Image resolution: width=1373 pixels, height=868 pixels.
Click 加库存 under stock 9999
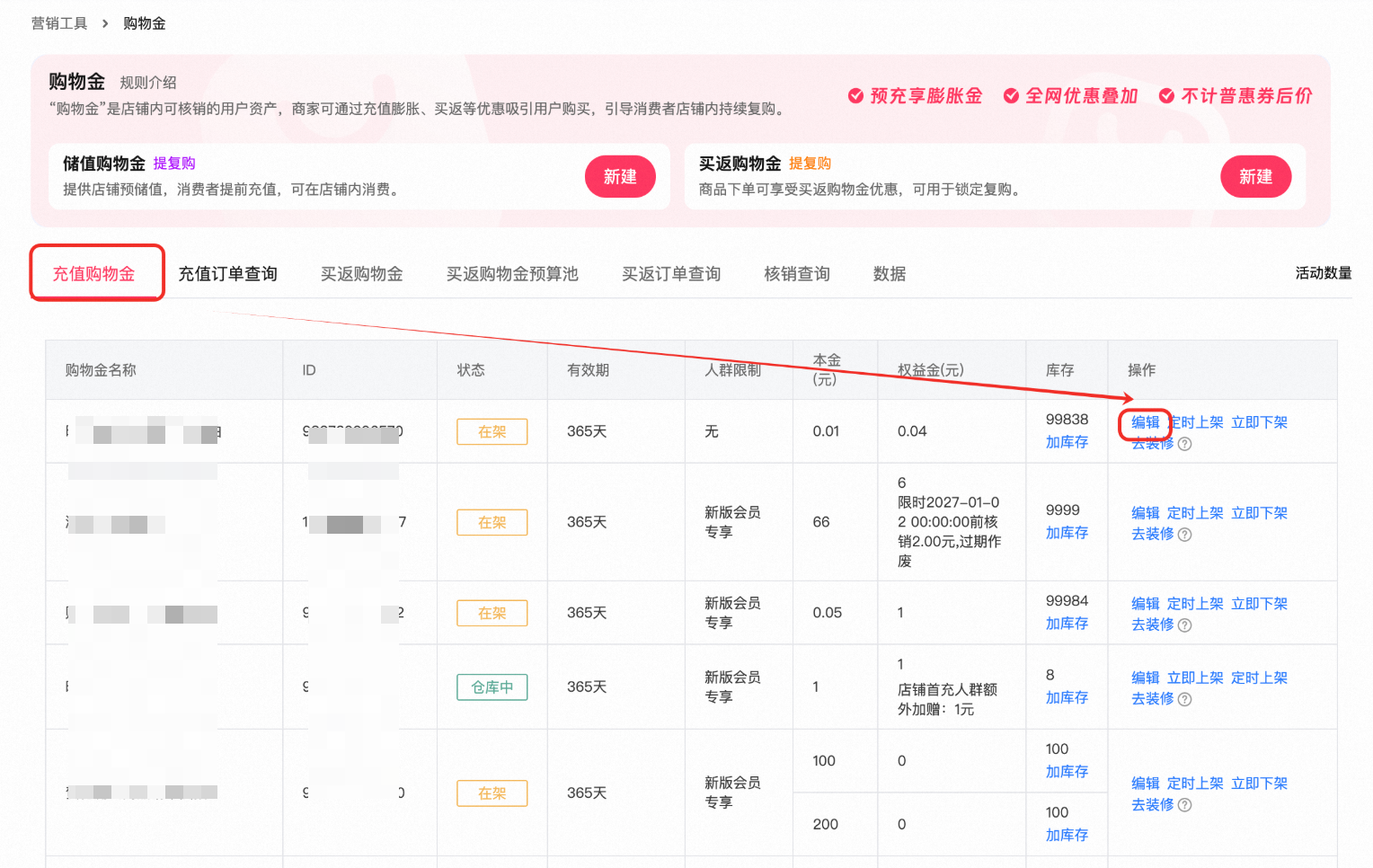tap(1067, 533)
